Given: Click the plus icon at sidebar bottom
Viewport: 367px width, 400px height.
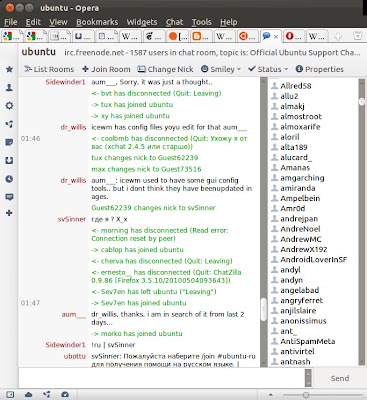Looking at the screenshot, I should [x=9, y=213].
